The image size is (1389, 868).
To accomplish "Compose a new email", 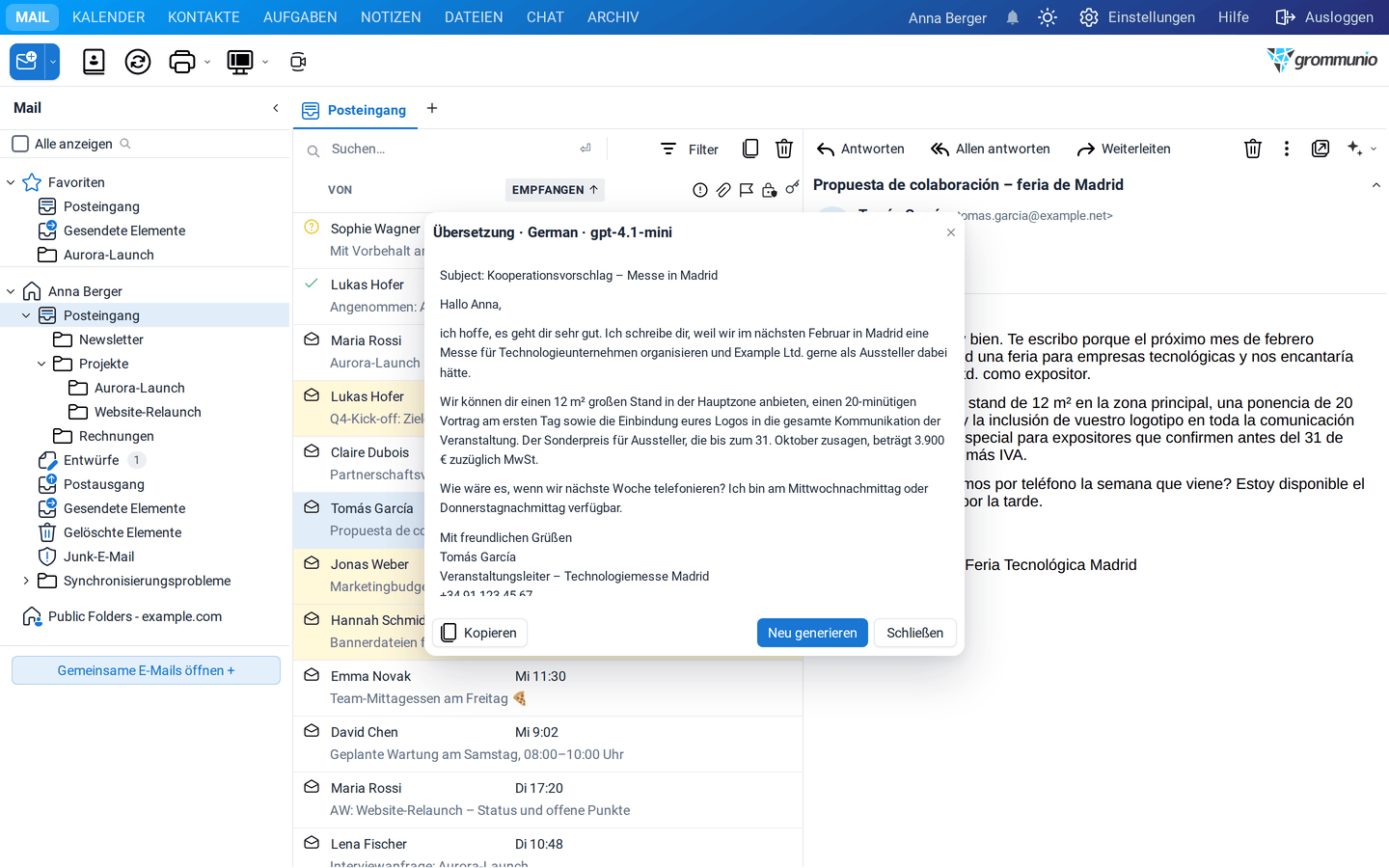I will [27, 62].
